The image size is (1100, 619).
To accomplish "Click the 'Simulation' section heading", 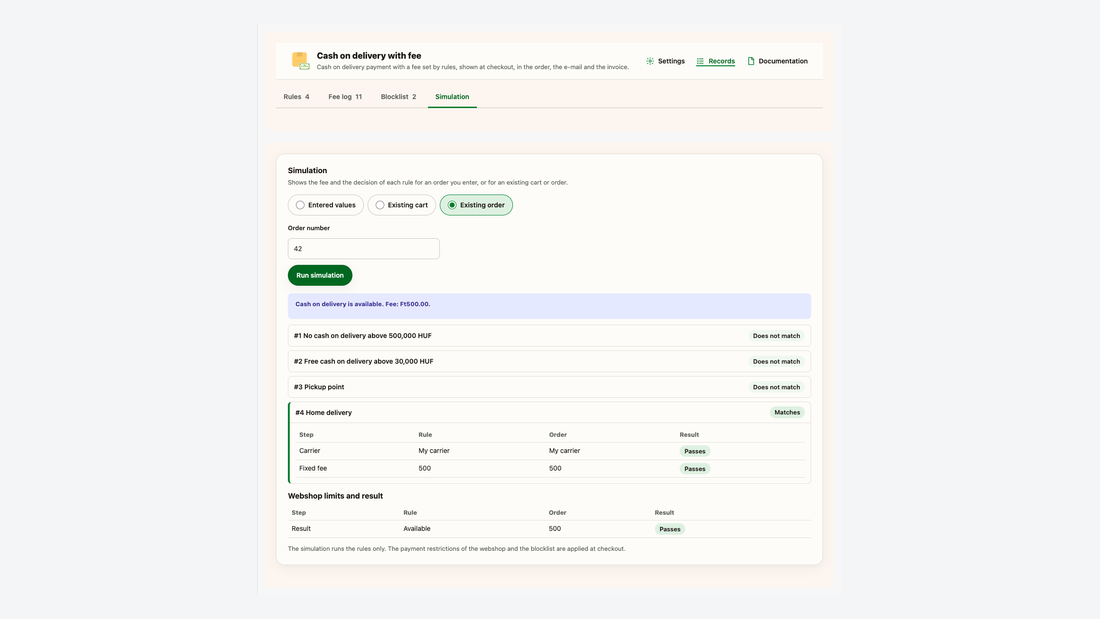I will [307, 171].
